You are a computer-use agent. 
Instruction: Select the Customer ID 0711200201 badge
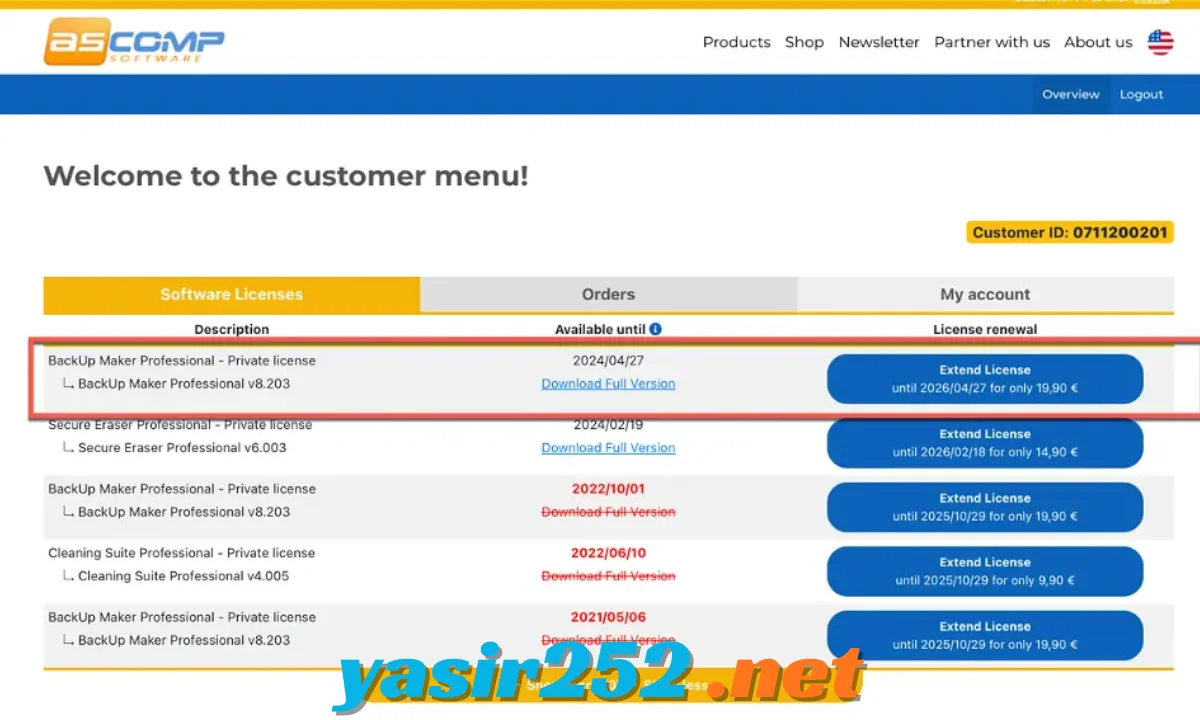[1070, 232]
